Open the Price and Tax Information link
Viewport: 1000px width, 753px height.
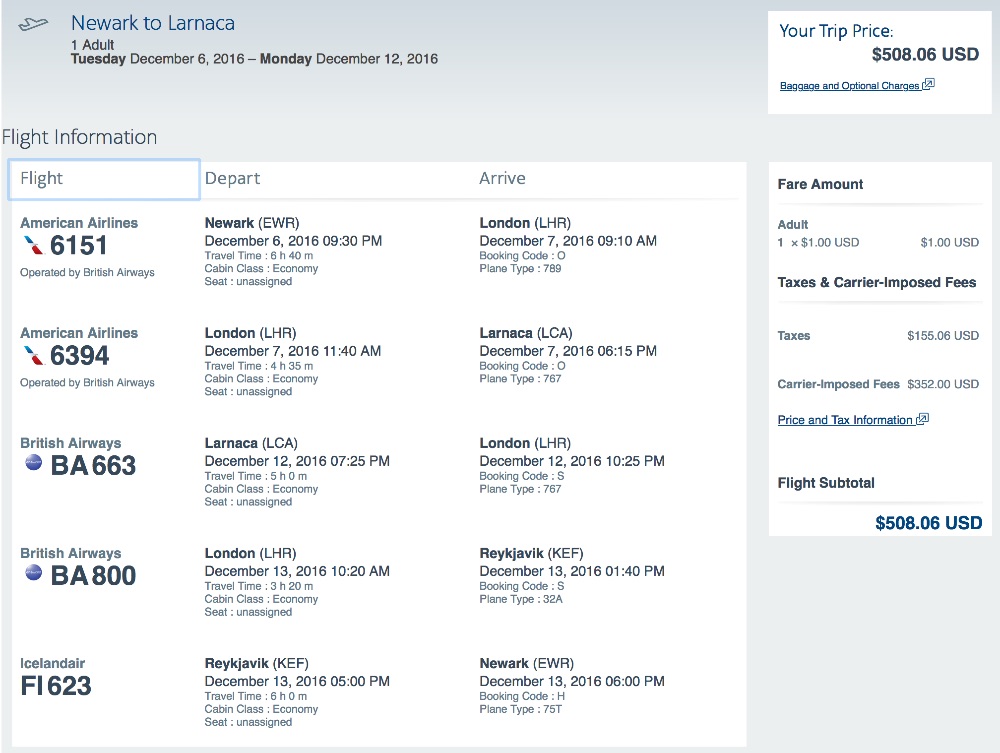point(845,420)
